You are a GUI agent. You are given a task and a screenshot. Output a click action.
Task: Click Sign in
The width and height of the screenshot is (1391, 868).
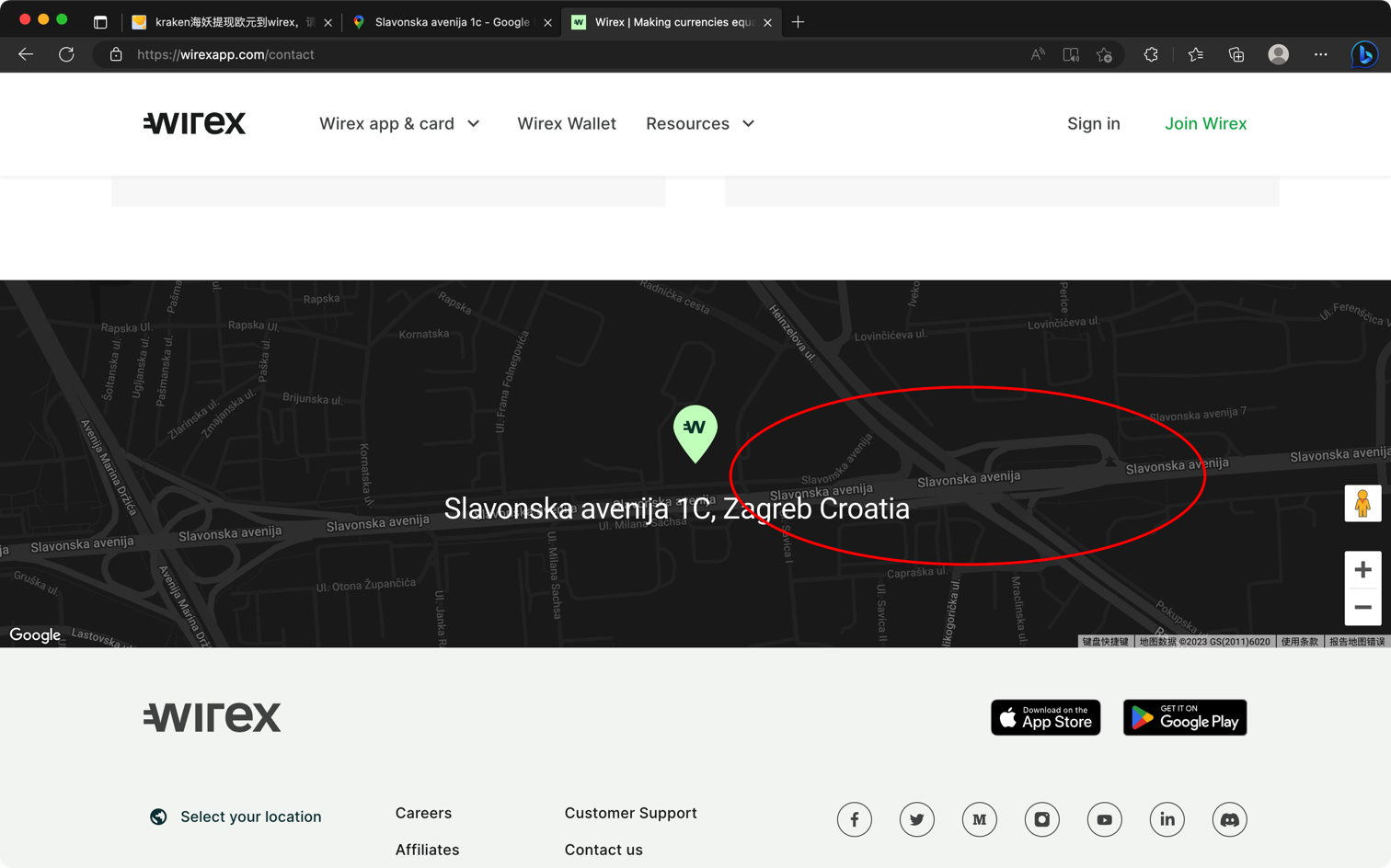click(x=1094, y=123)
